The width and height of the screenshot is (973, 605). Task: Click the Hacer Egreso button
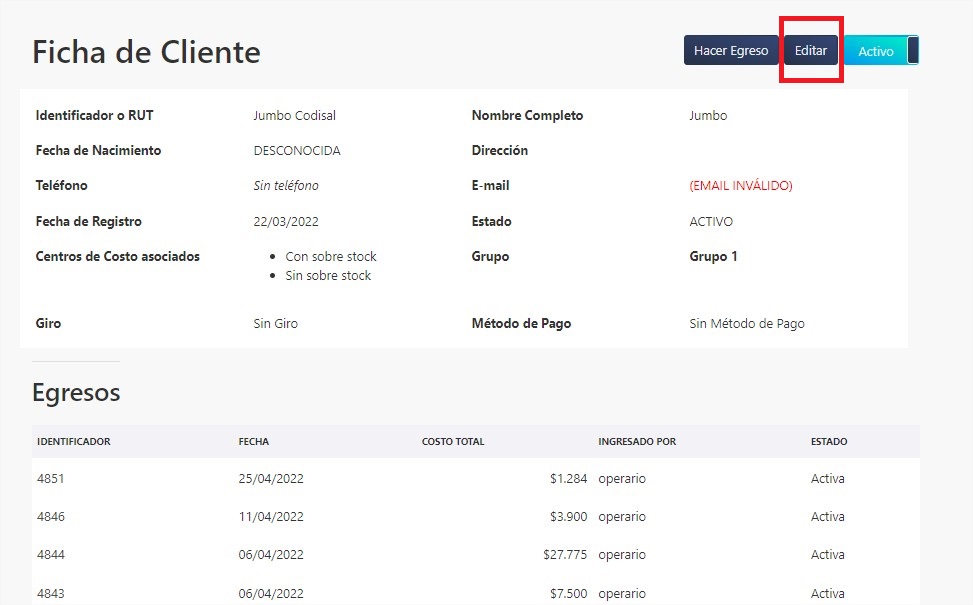(730, 50)
